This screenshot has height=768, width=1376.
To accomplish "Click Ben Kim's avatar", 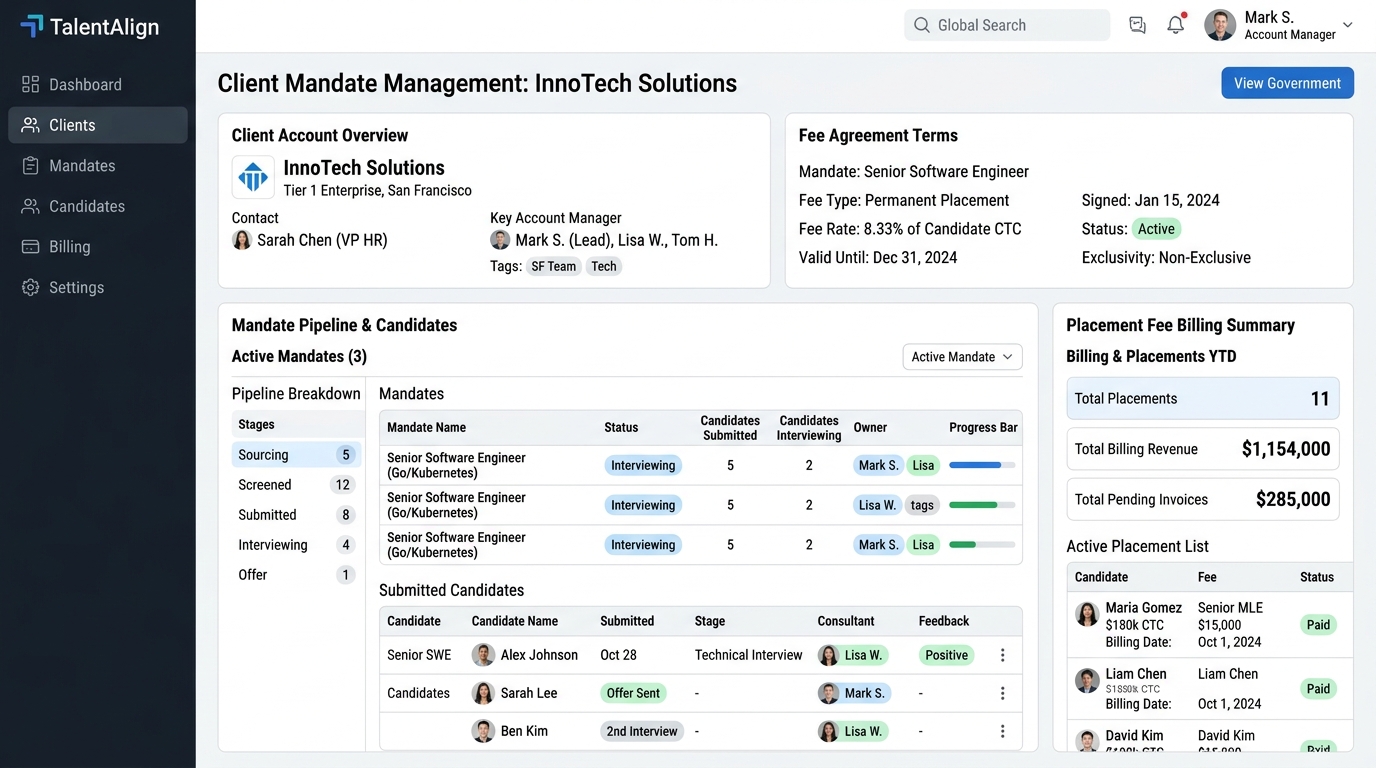I will click(x=483, y=731).
